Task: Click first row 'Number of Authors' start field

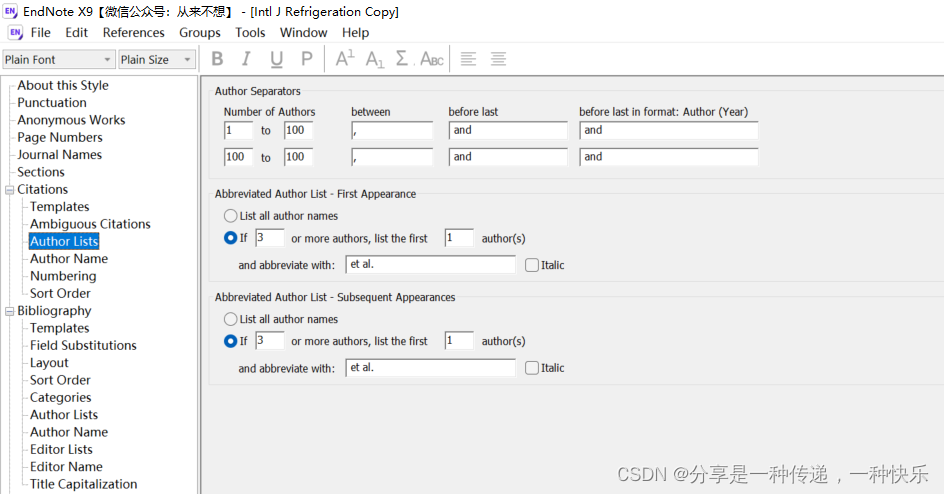Action: click(238, 131)
